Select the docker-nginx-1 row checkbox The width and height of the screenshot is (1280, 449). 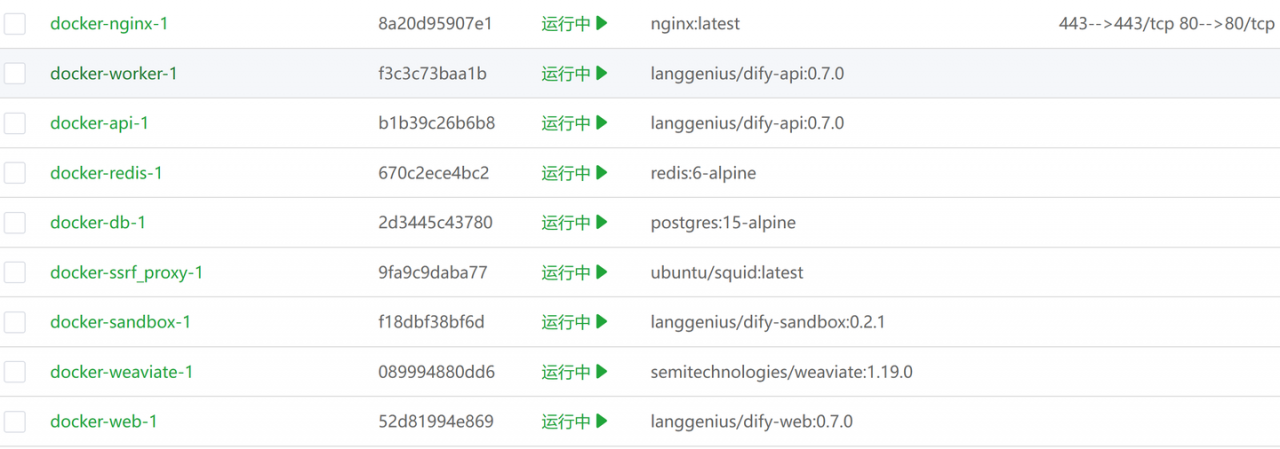coord(14,24)
